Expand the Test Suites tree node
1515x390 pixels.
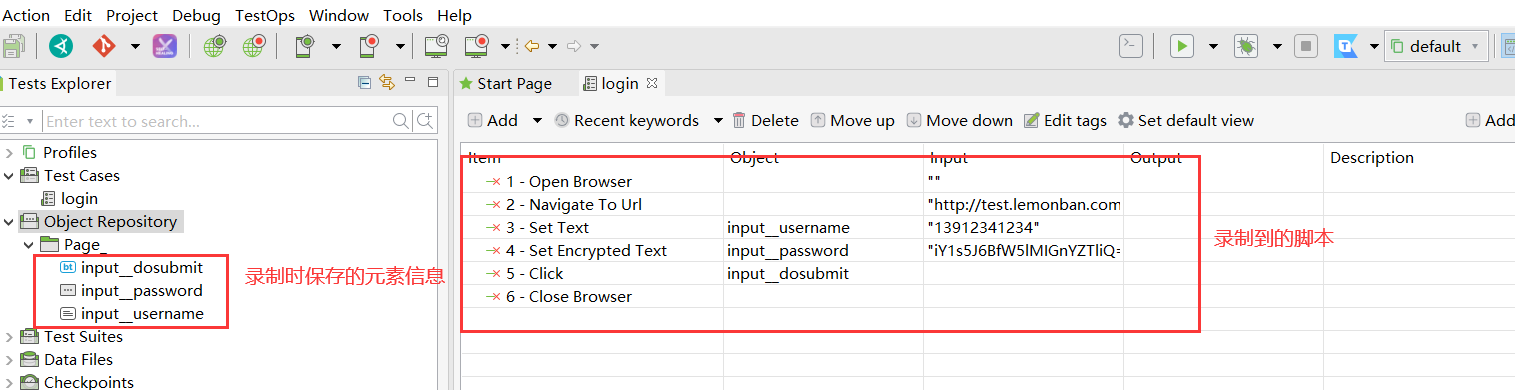(x=9, y=336)
